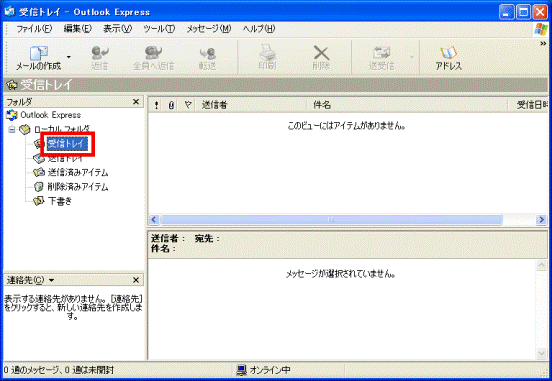The width and height of the screenshot is (552, 381).
Task: Sort by 送信者 column header
Action: point(251,105)
